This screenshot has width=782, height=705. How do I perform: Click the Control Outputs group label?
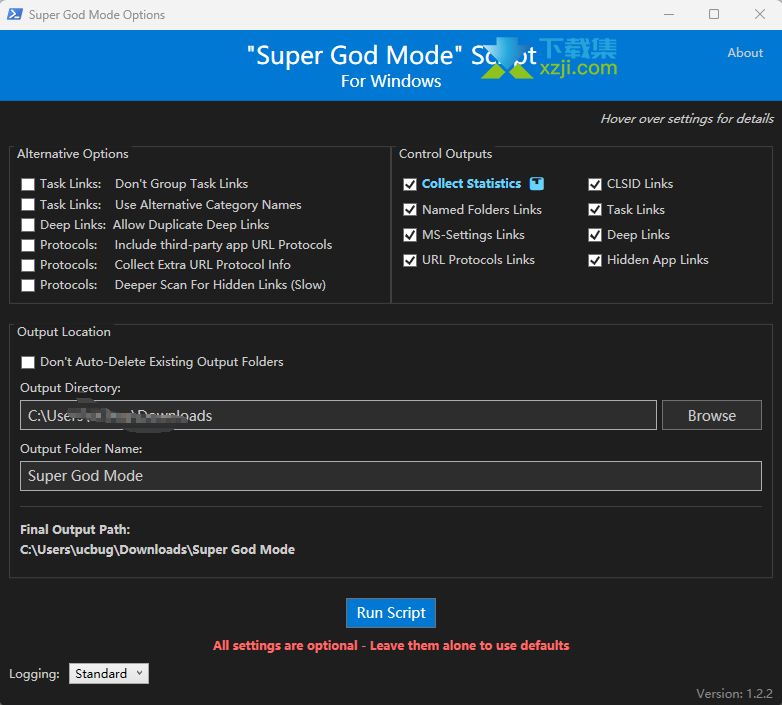click(x=445, y=154)
